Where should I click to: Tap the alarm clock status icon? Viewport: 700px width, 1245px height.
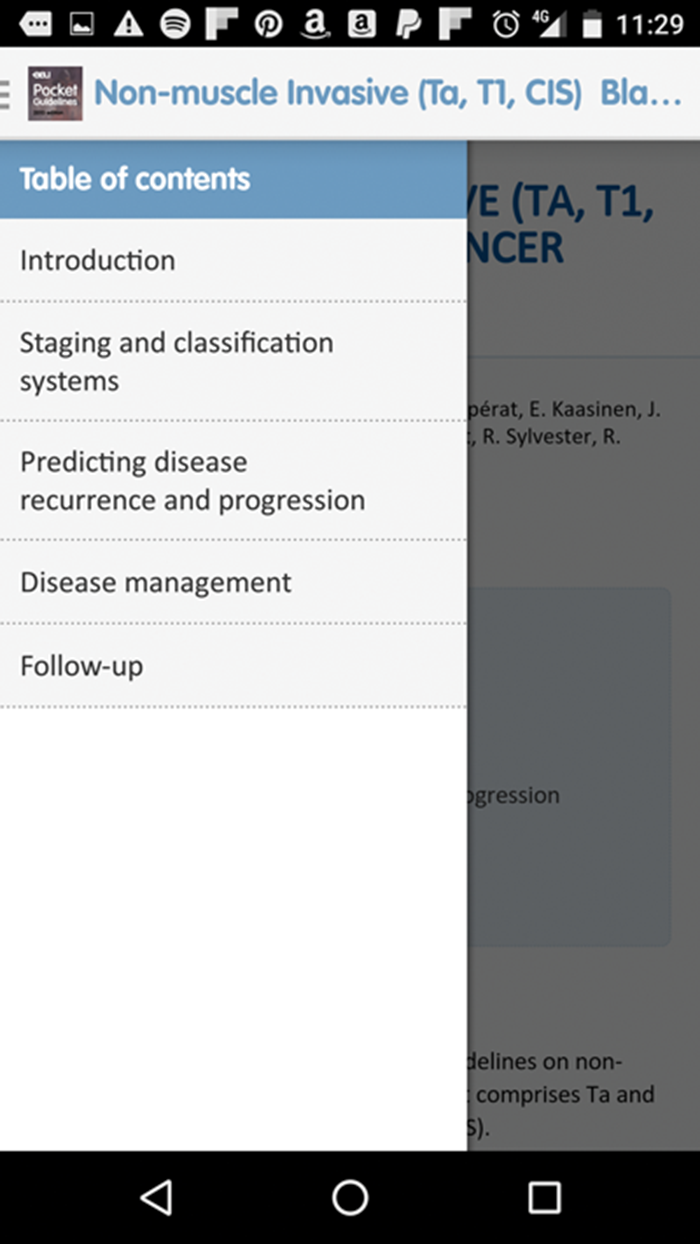coord(506,24)
